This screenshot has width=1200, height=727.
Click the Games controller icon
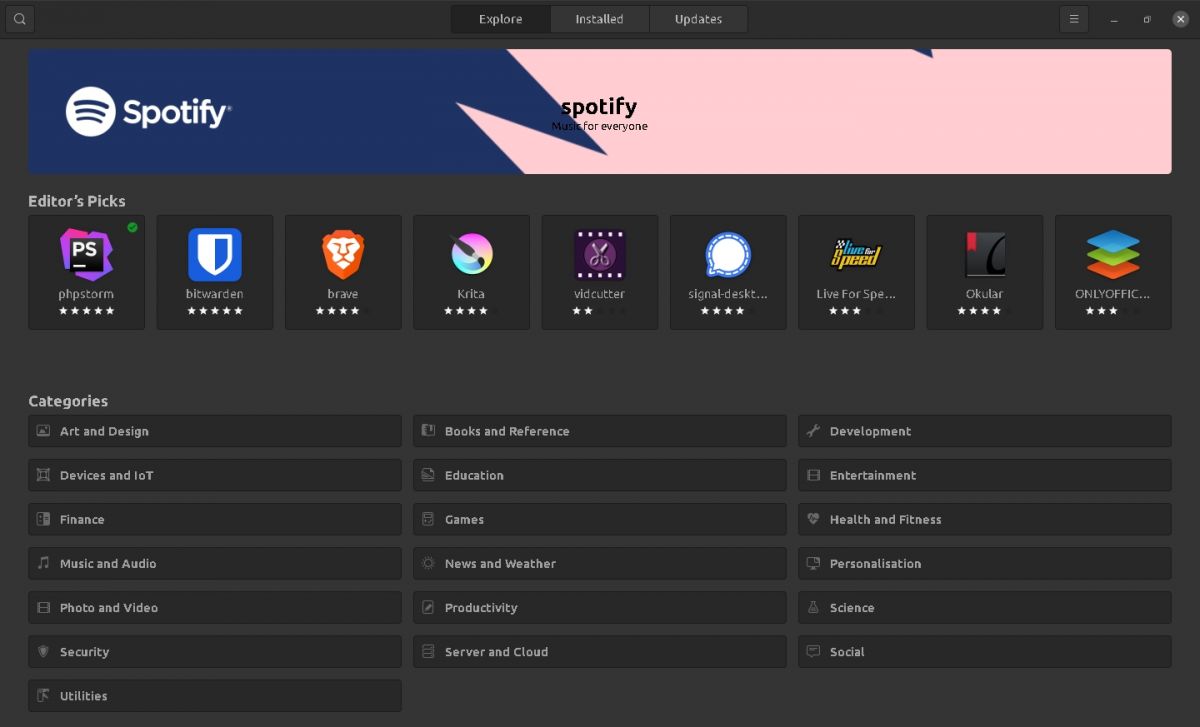428,519
